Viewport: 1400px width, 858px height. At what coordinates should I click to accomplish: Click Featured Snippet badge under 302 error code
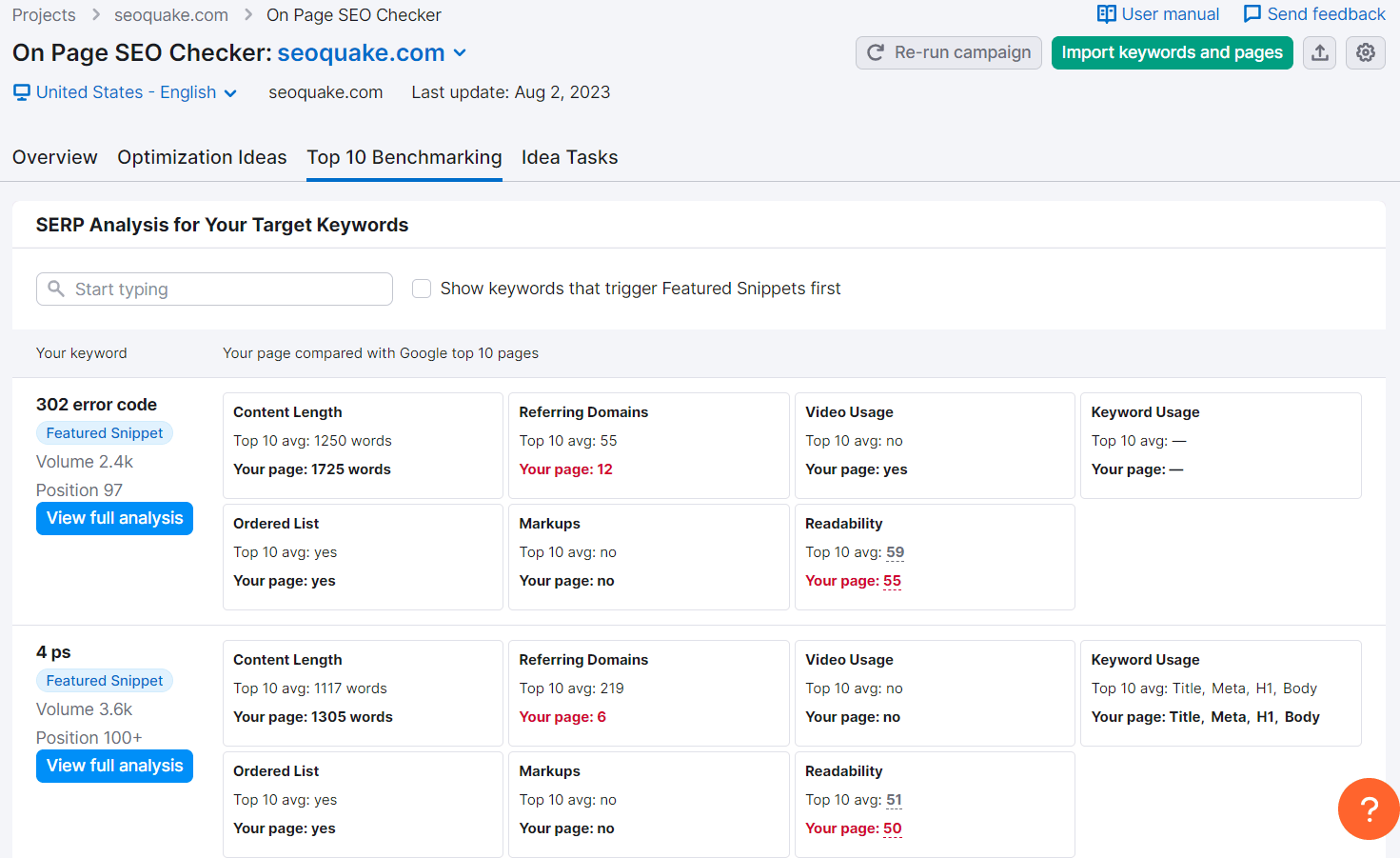(x=105, y=433)
